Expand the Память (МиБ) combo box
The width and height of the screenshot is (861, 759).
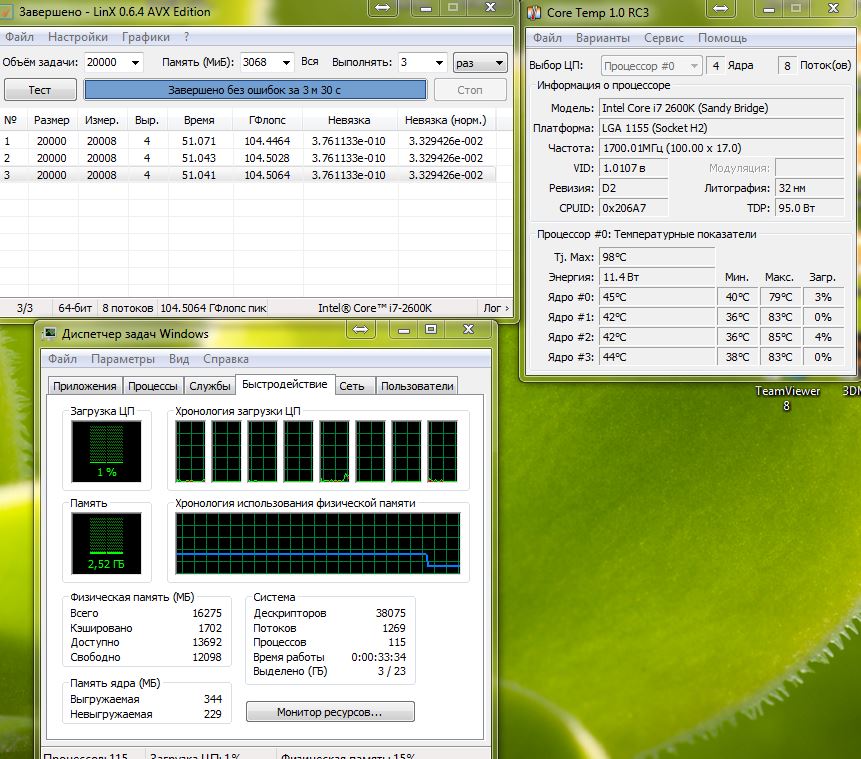286,62
